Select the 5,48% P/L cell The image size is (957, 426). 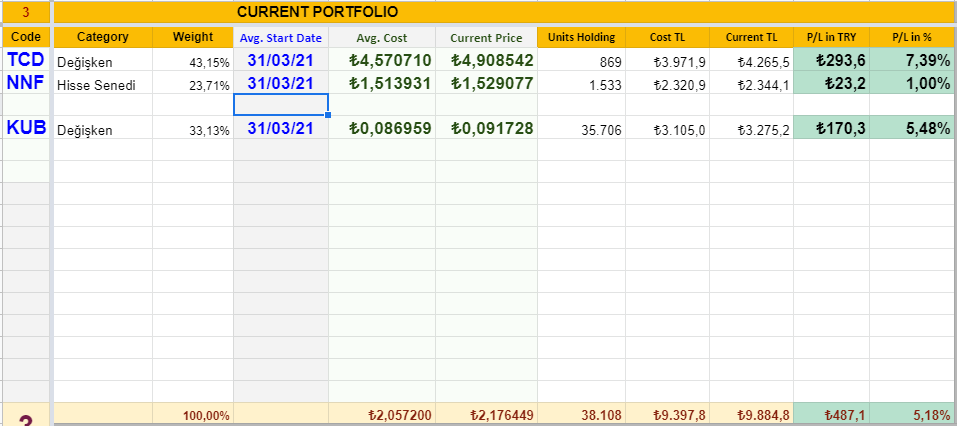(x=912, y=128)
